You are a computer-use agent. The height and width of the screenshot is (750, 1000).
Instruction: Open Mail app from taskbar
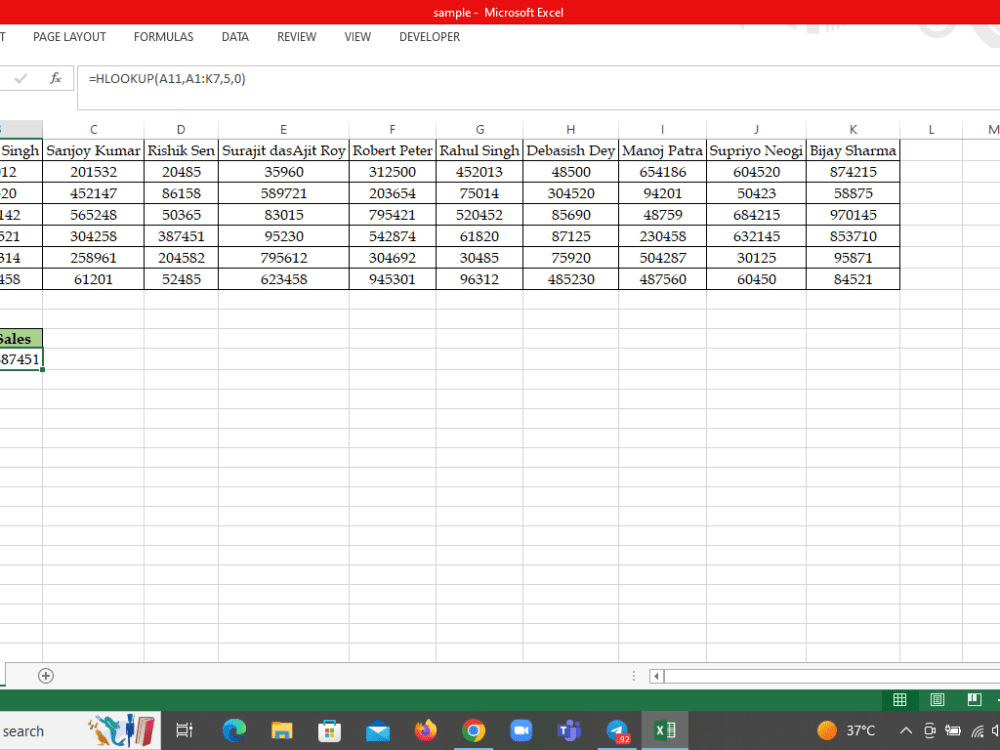pos(378,731)
